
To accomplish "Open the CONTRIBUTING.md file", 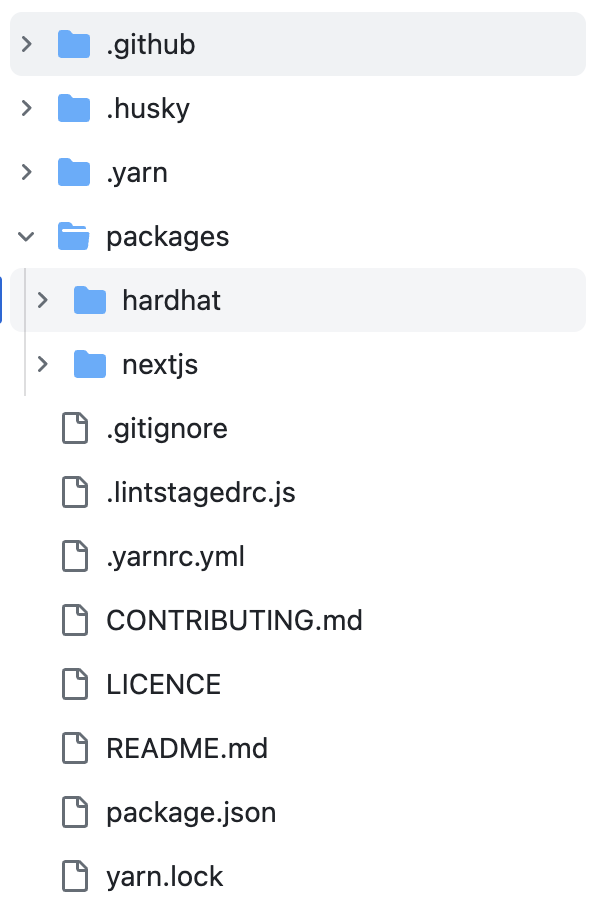I will tap(232, 620).
